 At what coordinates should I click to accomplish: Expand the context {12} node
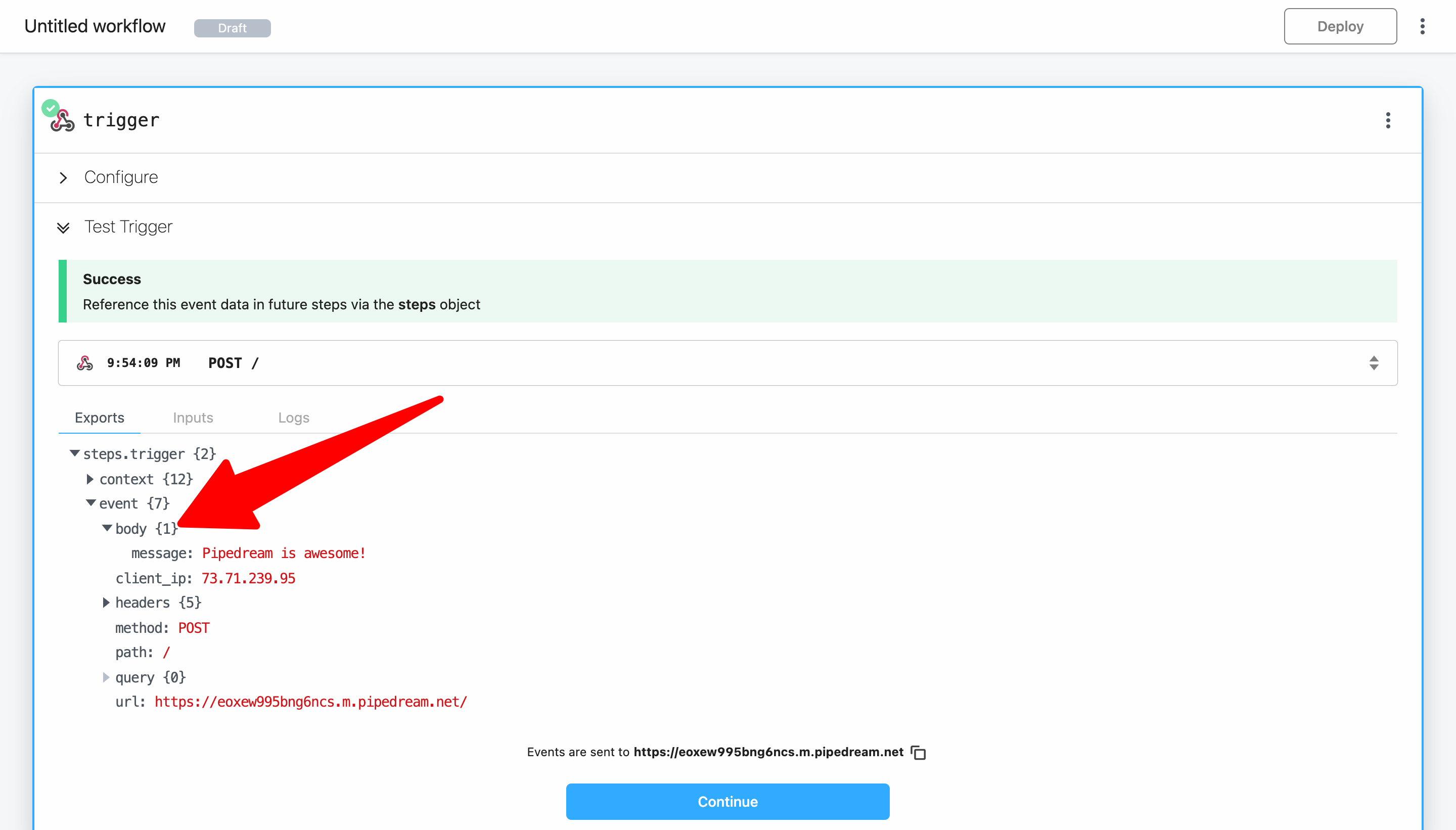(x=90, y=479)
